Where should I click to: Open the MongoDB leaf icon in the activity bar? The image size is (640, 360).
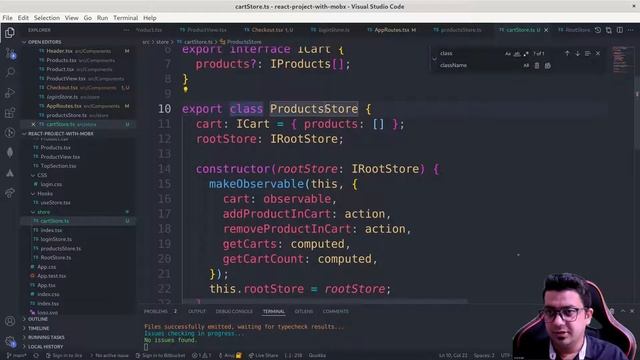10,153
